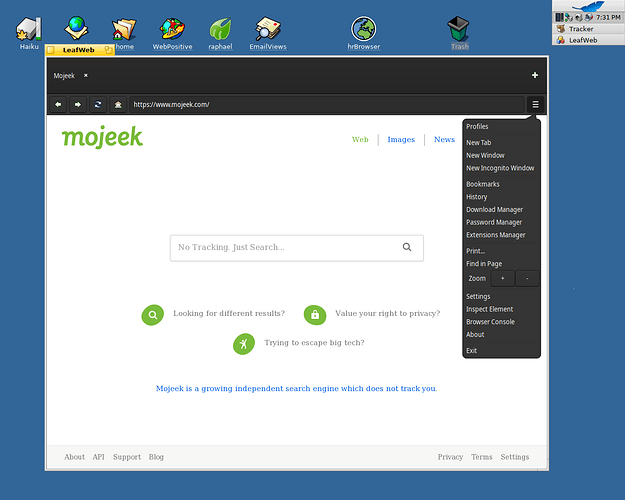Click the LeafWeb window title tab
Image resolution: width=625 pixels, height=500 pixels.
tap(79, 50)
